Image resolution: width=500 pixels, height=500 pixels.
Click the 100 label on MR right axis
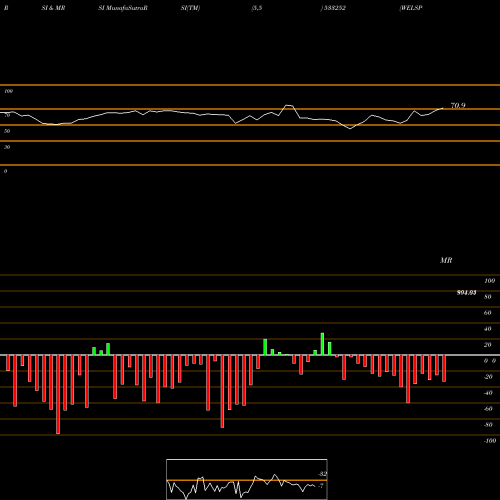pos(489,281)
